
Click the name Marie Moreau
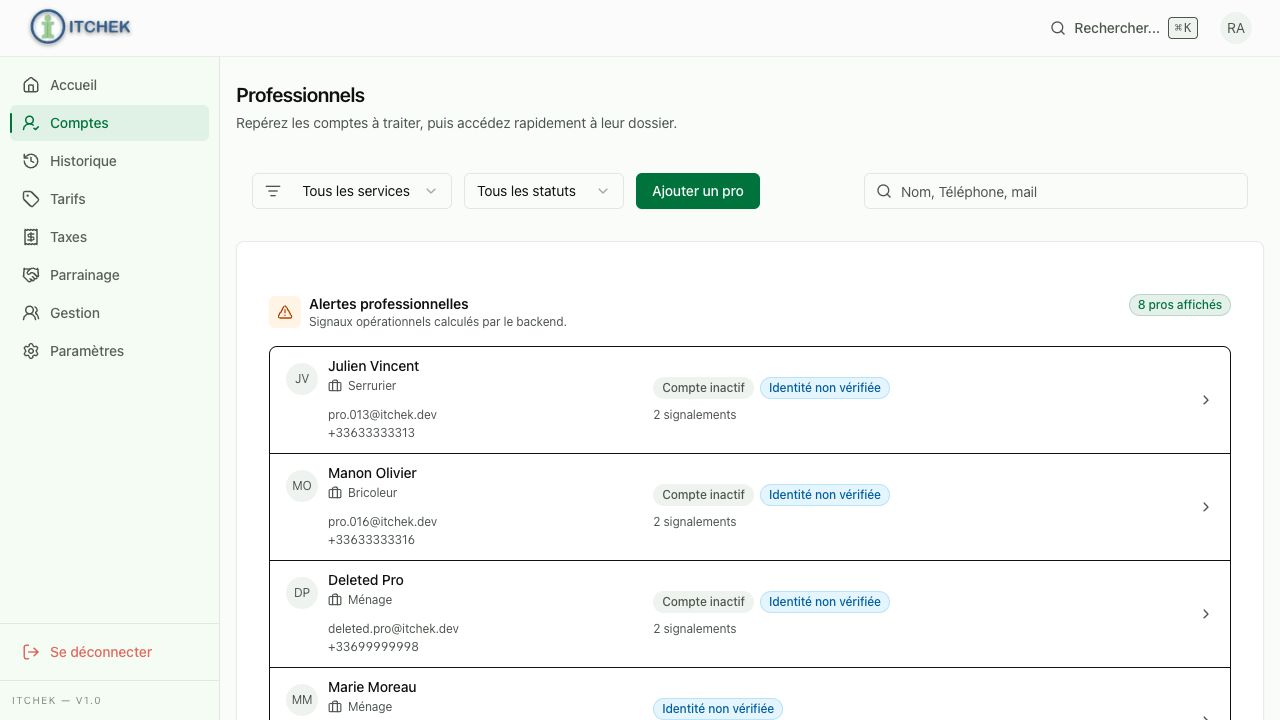click(x=372, y=687)
